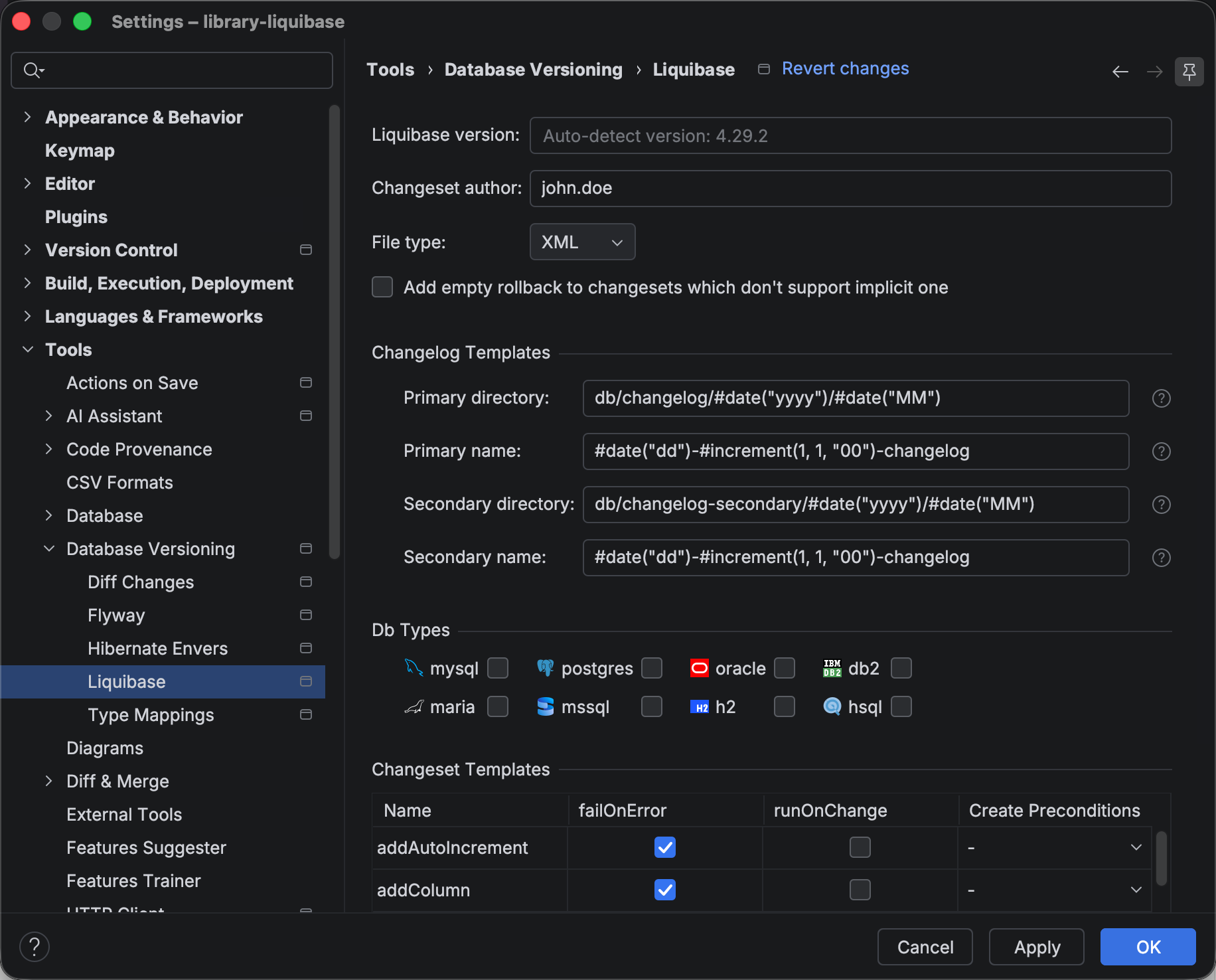The width and height of the screenshot is (1216, 980).
Task: Collapse the Tools section
Action: (27, 349)
